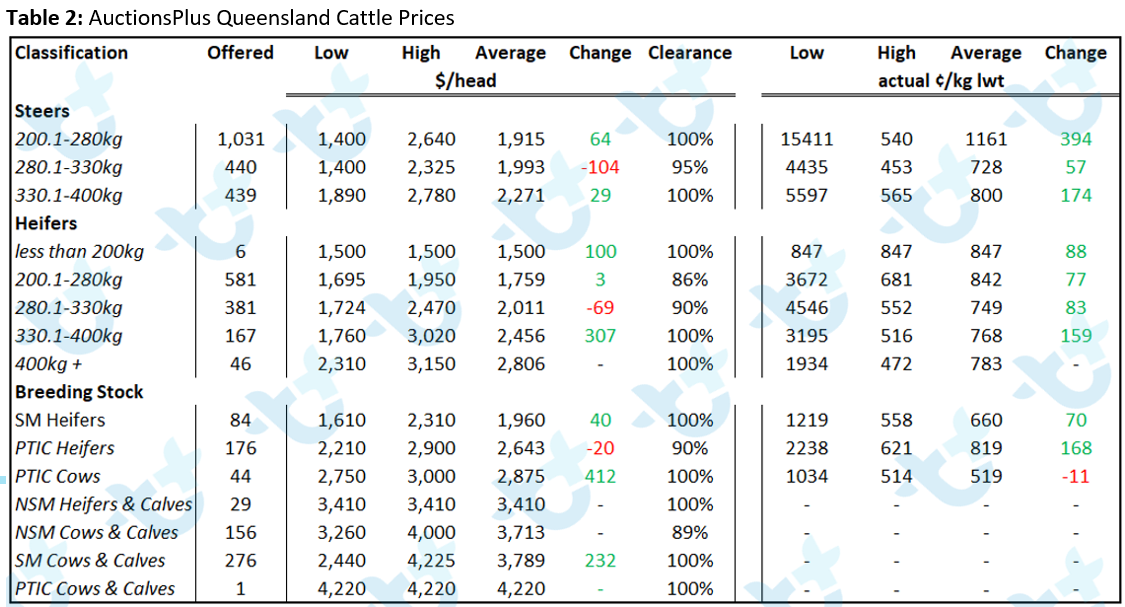Select the offered value 176
Viewport: 1125px width, 607px height.
(x=240, y=448)
